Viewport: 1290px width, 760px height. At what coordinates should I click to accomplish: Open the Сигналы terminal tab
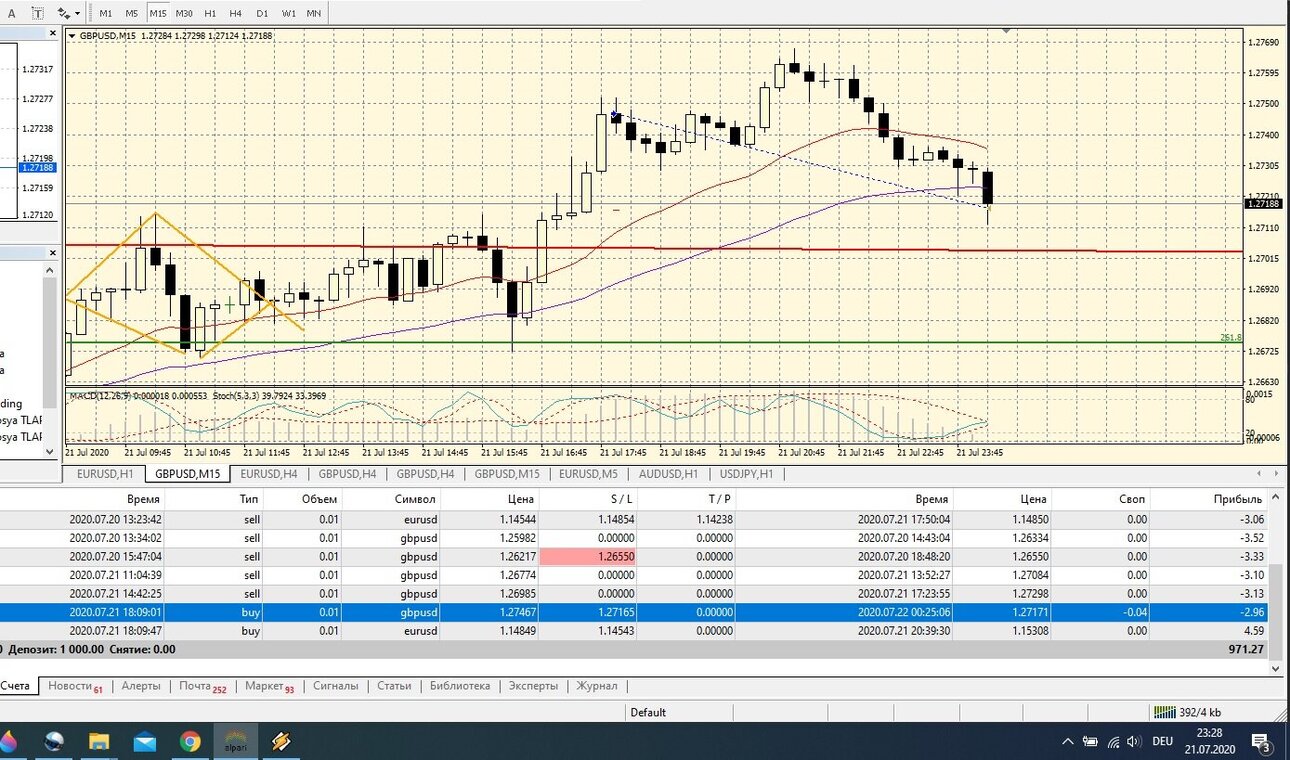[335, 686]
